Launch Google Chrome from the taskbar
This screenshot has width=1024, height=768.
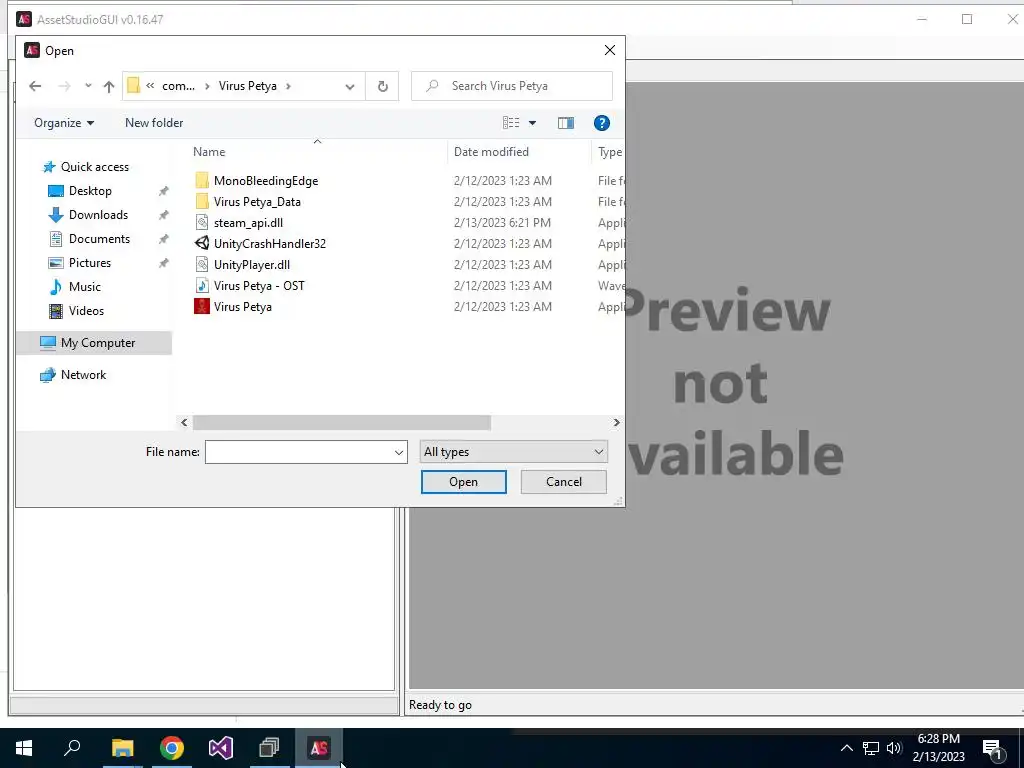pos(172,748)
